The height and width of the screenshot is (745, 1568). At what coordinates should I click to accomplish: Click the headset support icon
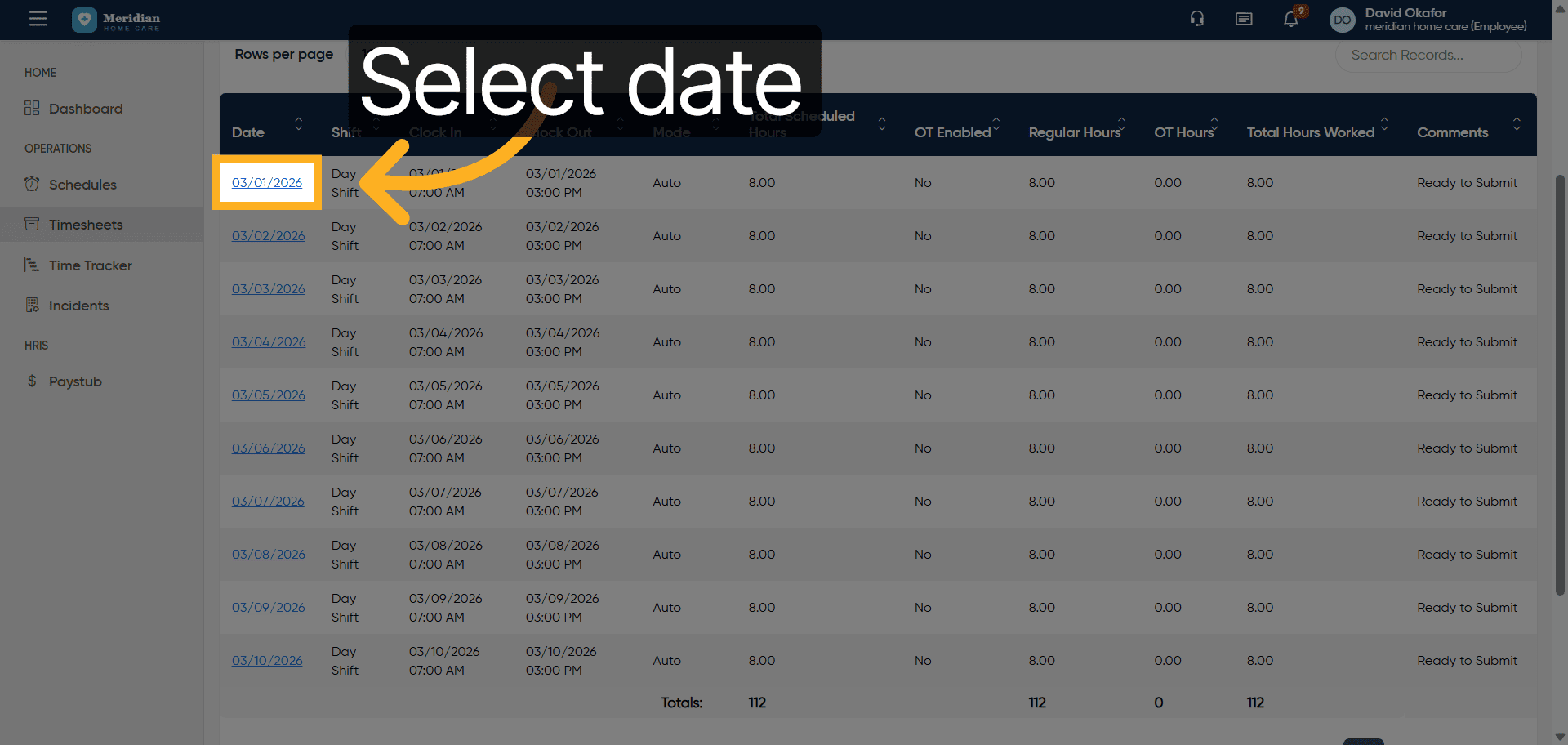(x=1196, y=19)
